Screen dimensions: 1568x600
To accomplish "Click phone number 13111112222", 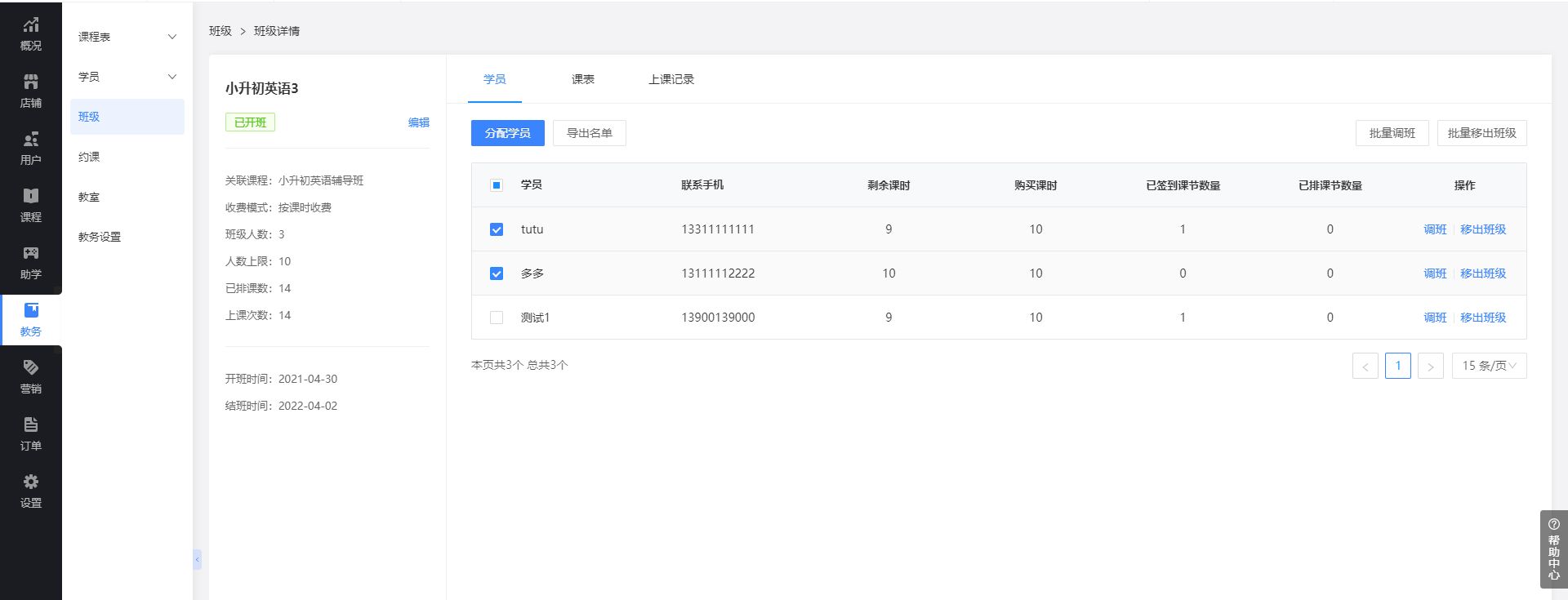I will tap(718, 273).
